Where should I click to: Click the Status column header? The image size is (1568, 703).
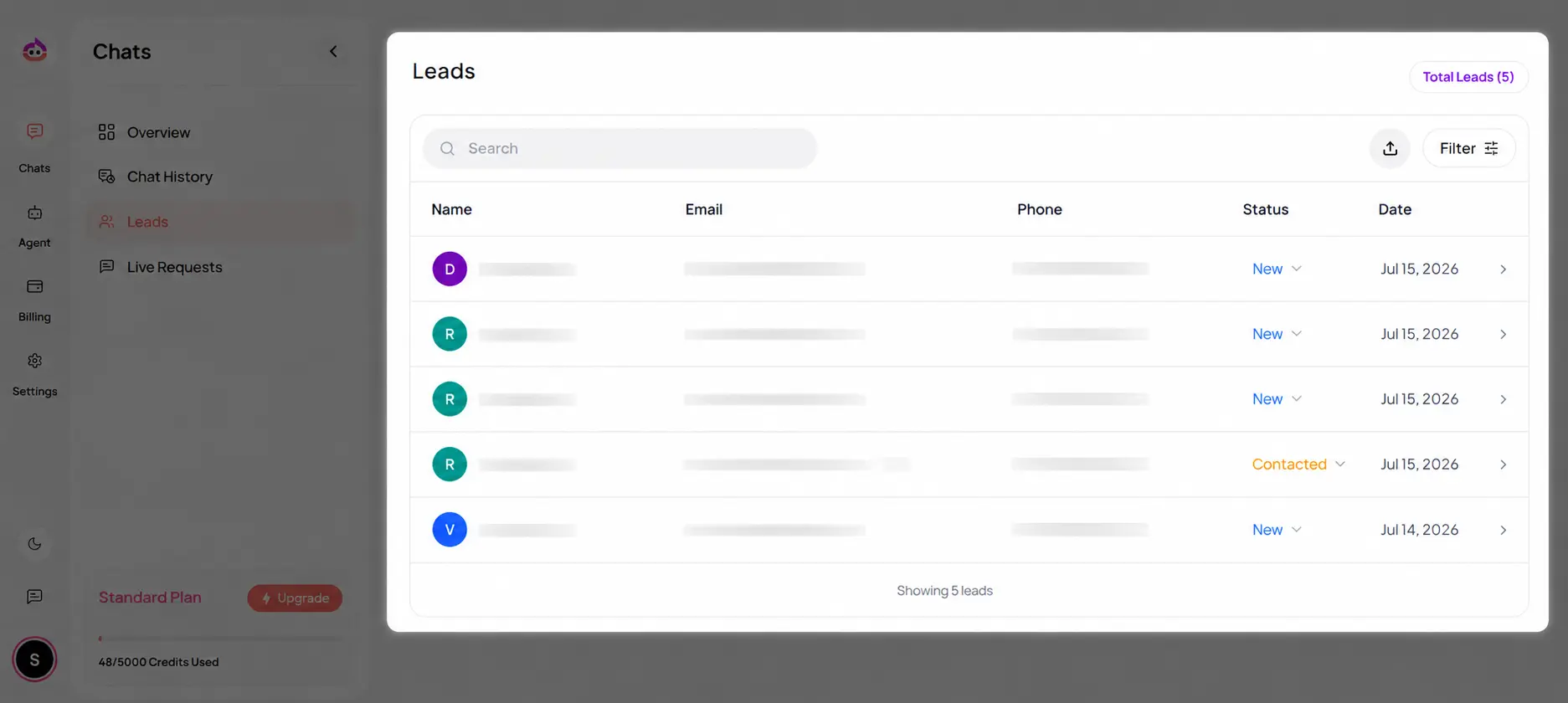point(1266,209)
